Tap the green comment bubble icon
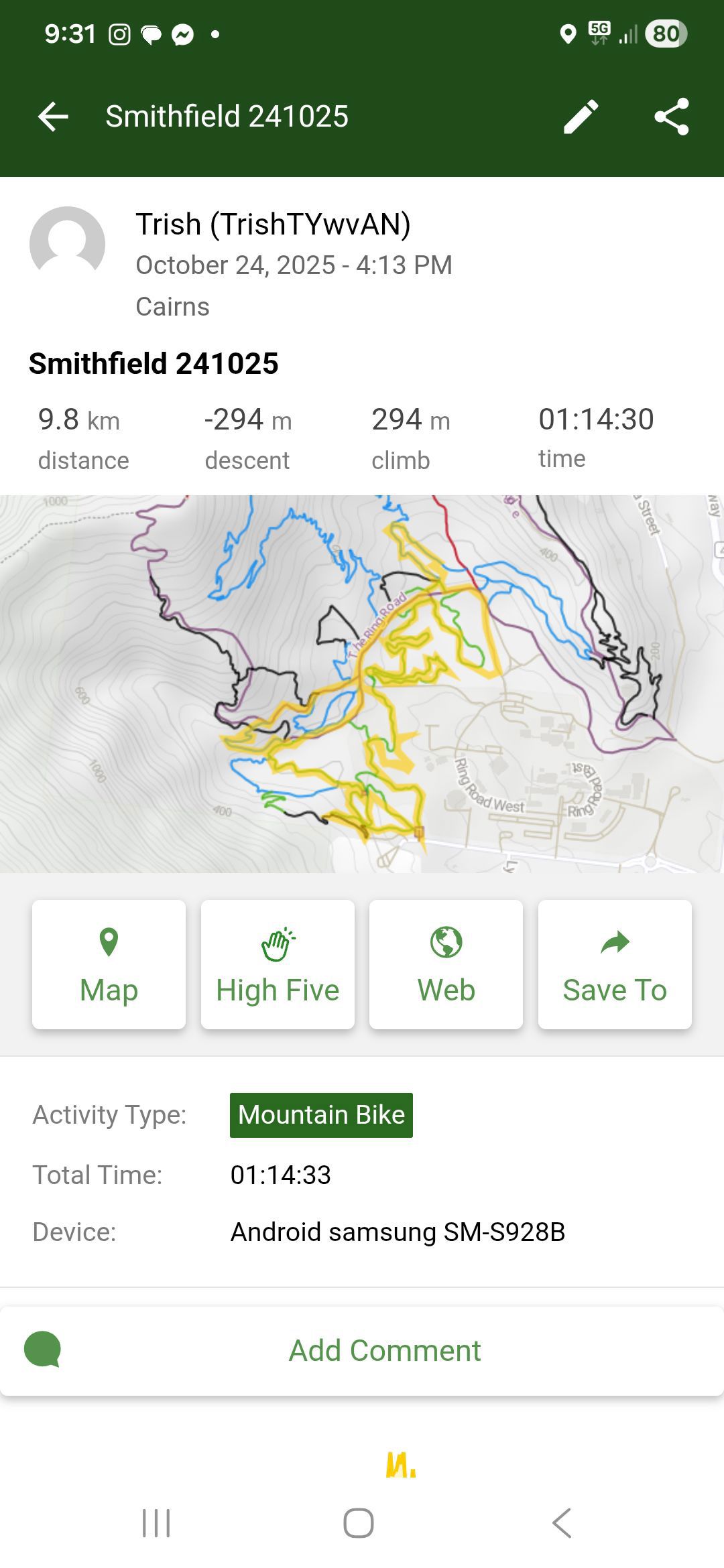This screenshot has width=724, height=1568. tap(43, 1350)
